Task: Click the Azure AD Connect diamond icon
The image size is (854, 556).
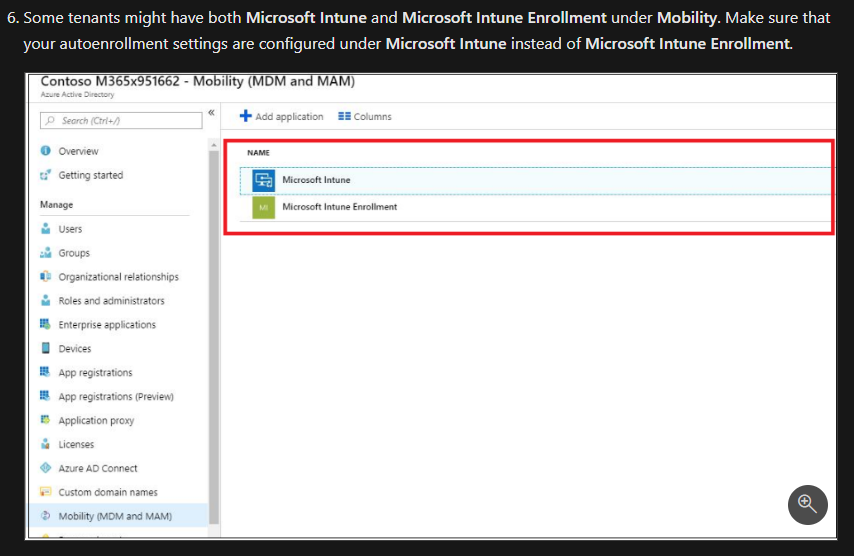Action: 46,468
